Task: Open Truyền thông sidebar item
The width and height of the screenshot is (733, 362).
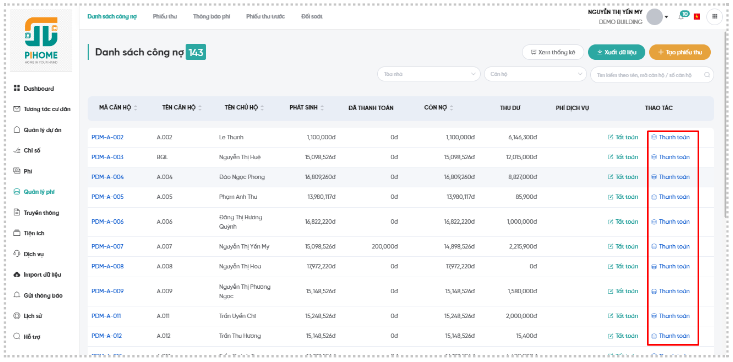Action: (36, 213)
